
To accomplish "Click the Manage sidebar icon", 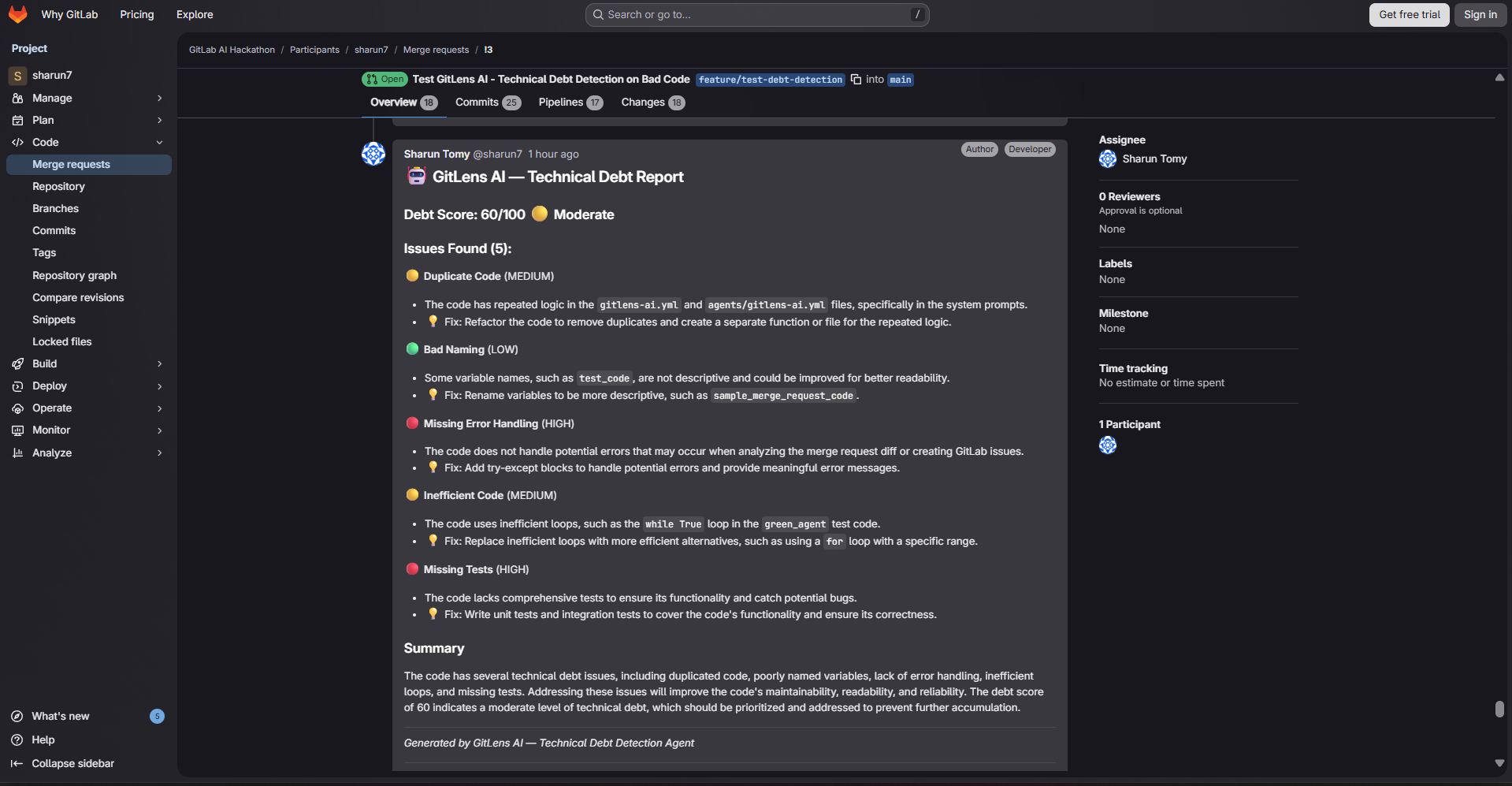I will (17, 99).
